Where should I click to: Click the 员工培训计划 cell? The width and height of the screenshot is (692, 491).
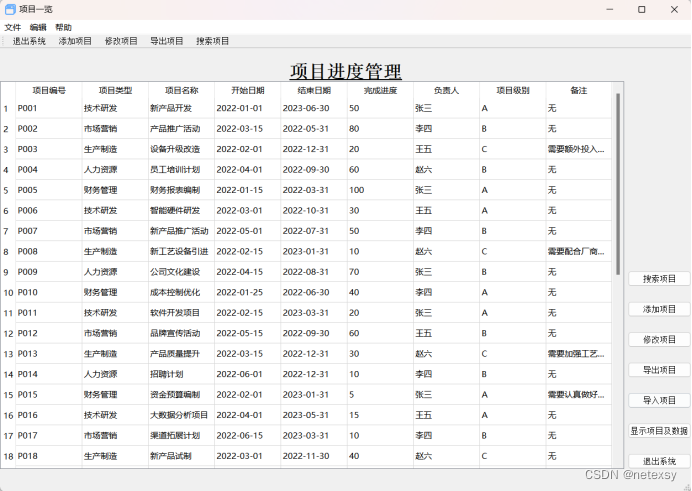181,169
